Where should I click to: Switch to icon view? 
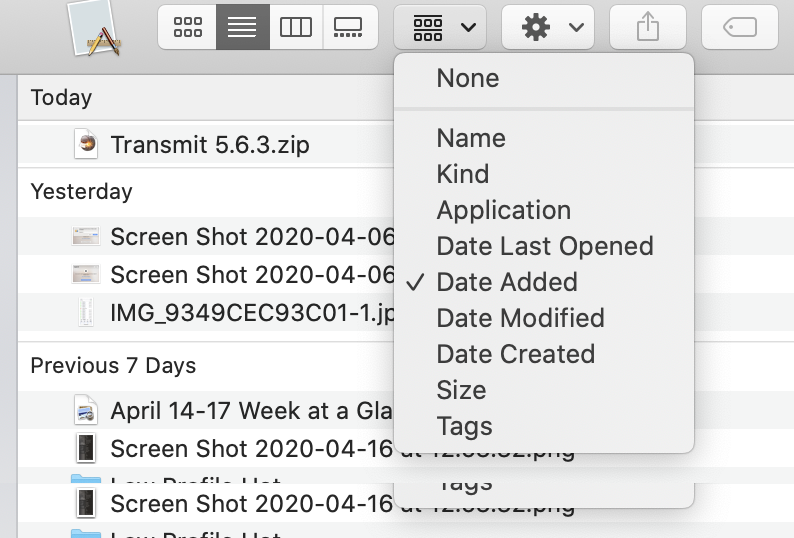coord(187,27)
